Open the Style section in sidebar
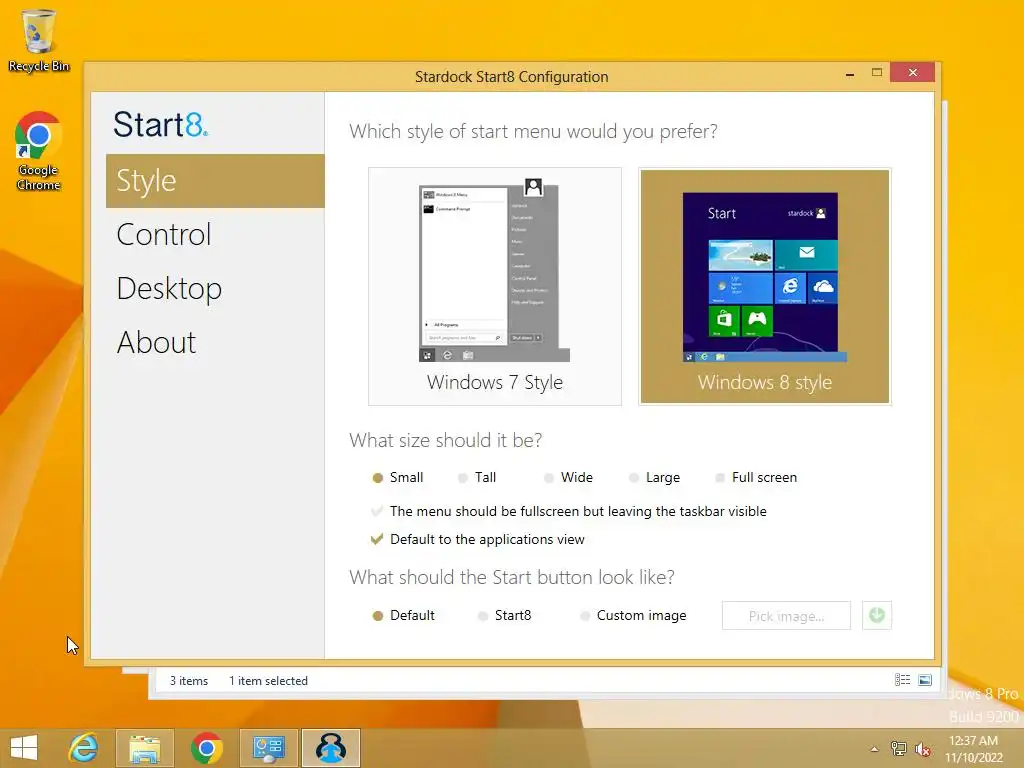The image size is (1024, 768). click(215, 181)
